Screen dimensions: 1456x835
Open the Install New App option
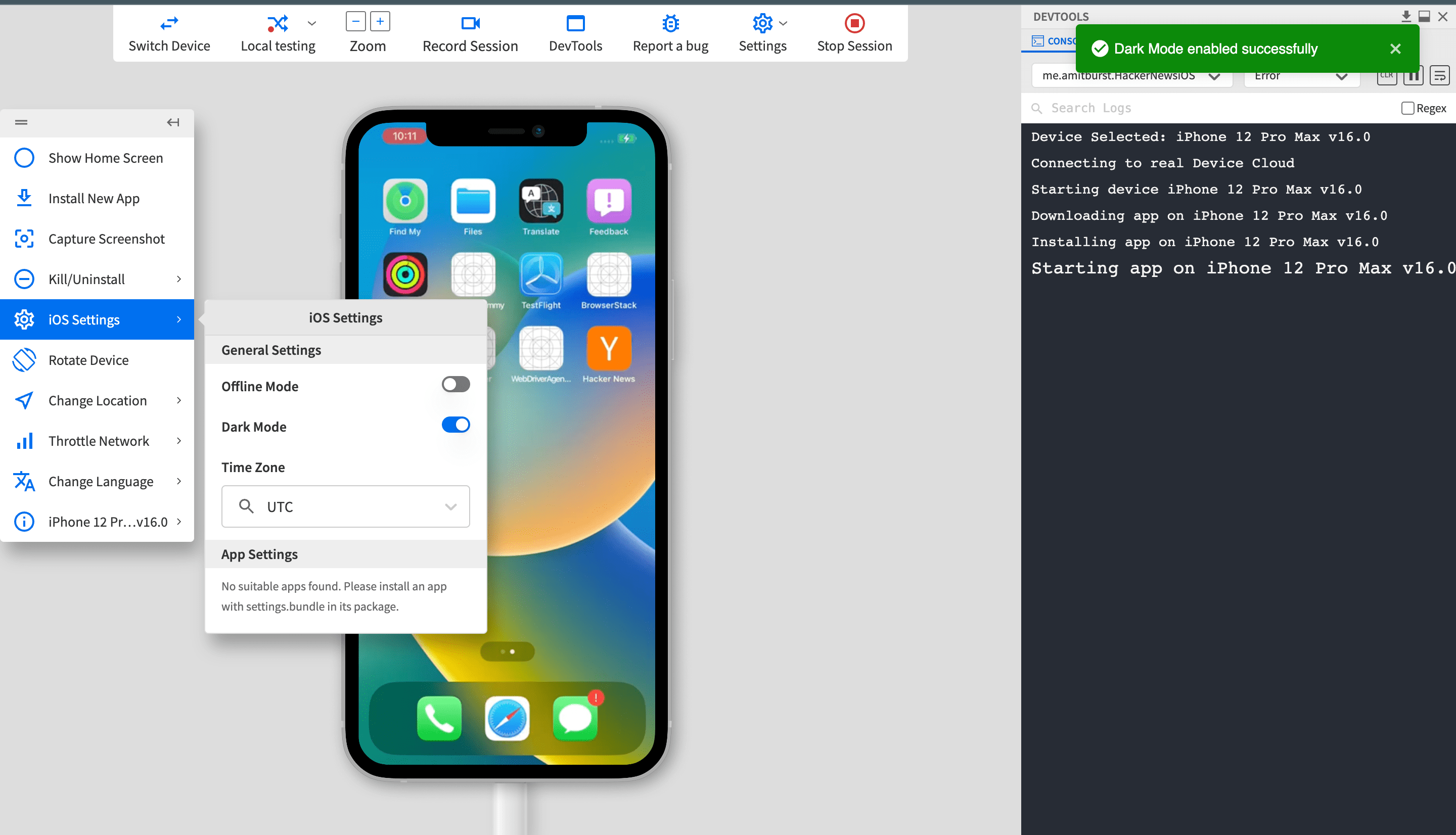pos(94,198)
